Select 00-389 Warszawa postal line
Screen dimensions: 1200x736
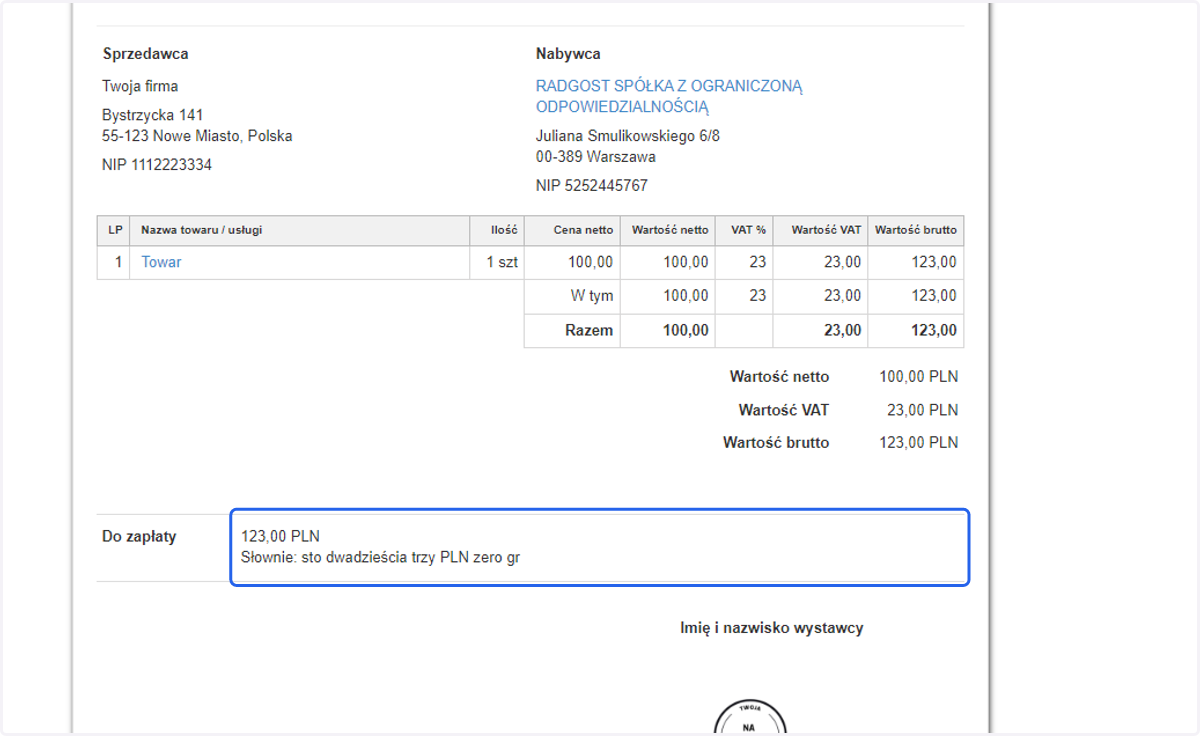click(x=596, y=157)
